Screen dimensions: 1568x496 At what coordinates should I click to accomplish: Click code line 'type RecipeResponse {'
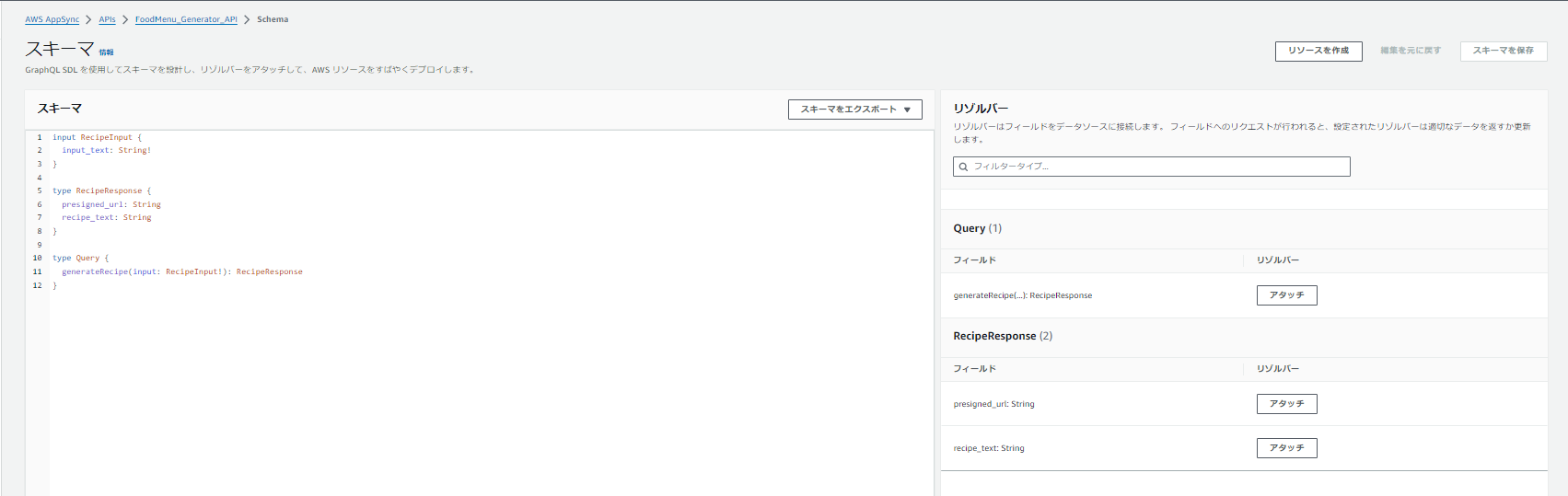[101, 190]
